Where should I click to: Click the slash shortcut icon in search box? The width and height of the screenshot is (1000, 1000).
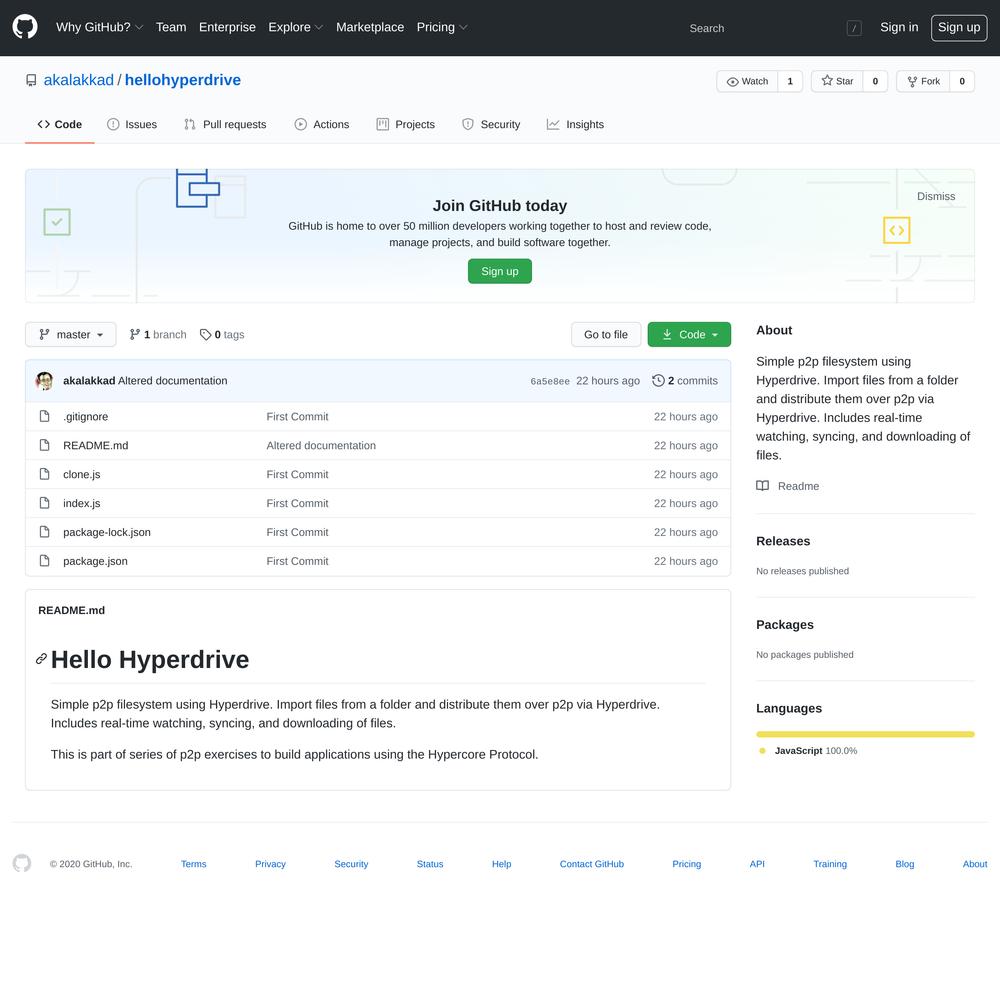pos(854,28)
